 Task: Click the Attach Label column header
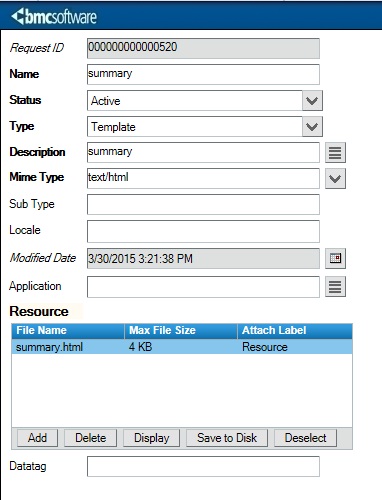click(x=295, y=330)
